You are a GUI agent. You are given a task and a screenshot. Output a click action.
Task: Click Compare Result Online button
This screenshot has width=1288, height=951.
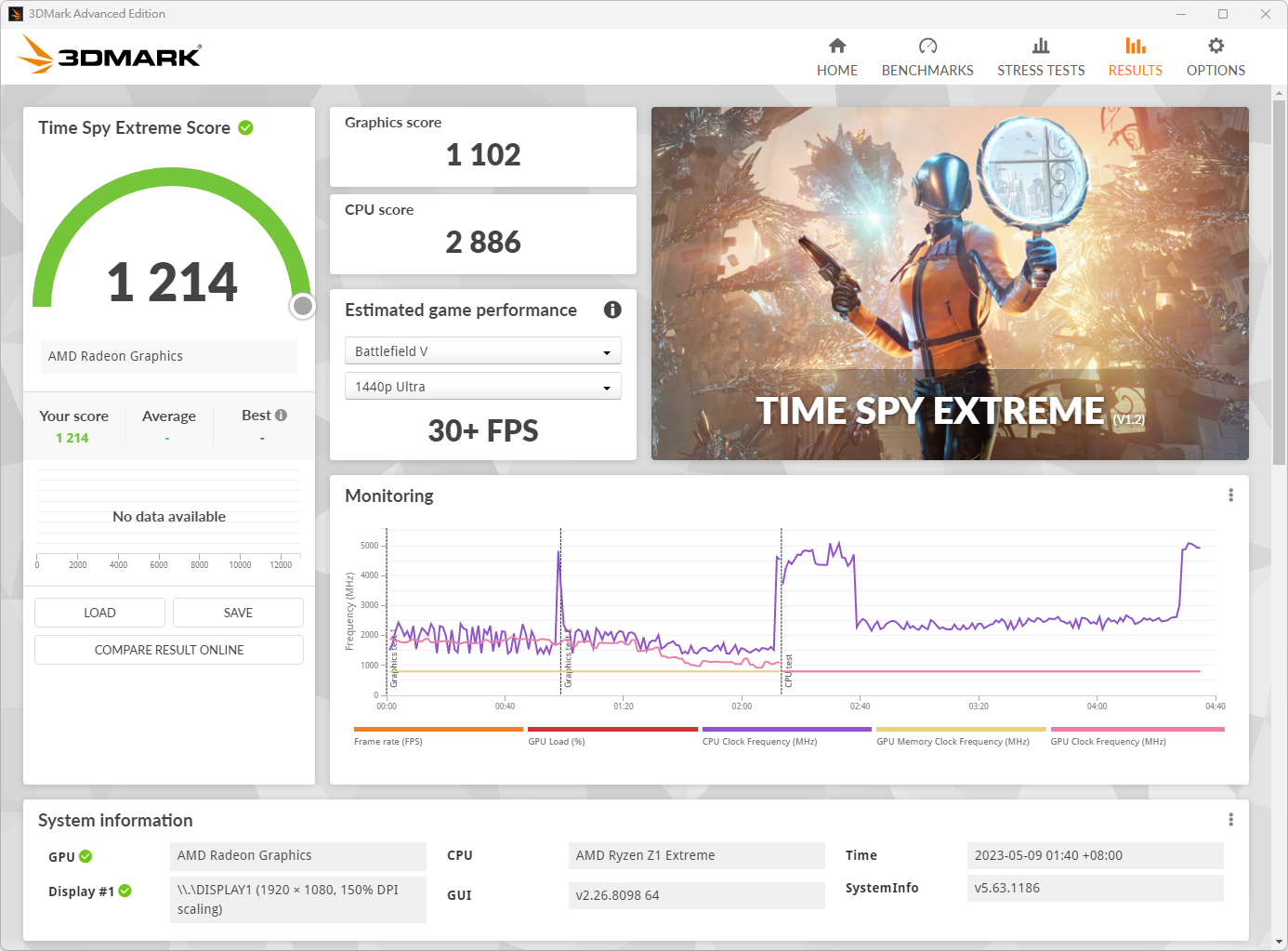169,650
